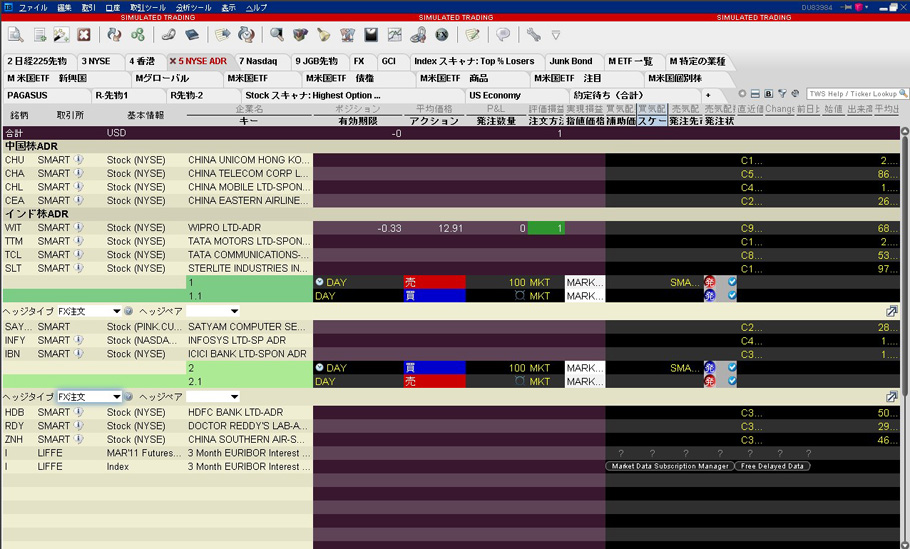
Task: Open the 分析ツール menu
Action: click(193, 8)
